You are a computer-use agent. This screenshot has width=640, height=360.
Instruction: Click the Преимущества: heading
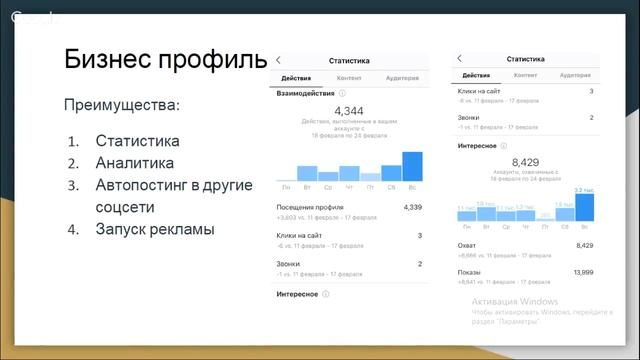click(122, 105)
